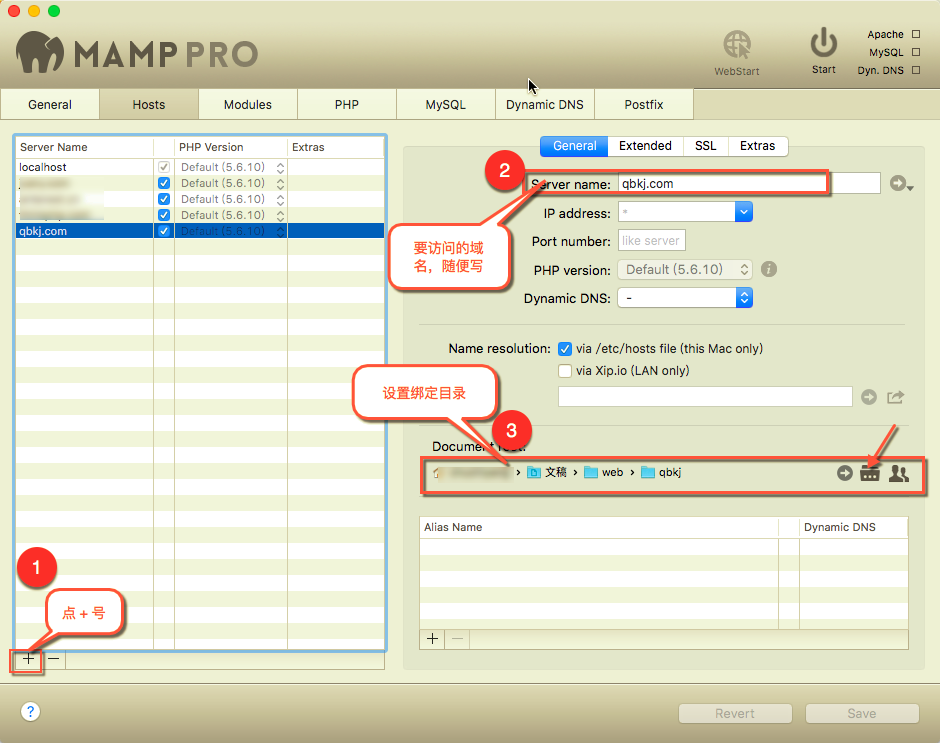Add an alias name with plus
The image size is (940, 743).
pos(432,639)
